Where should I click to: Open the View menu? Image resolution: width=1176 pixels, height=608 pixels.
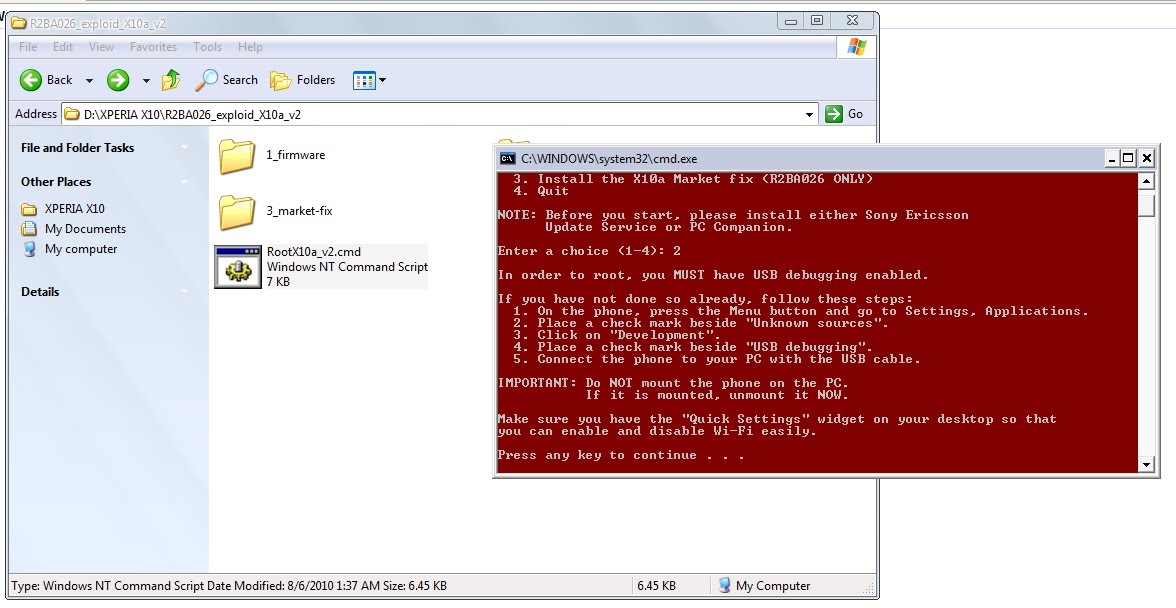point(101,46)
